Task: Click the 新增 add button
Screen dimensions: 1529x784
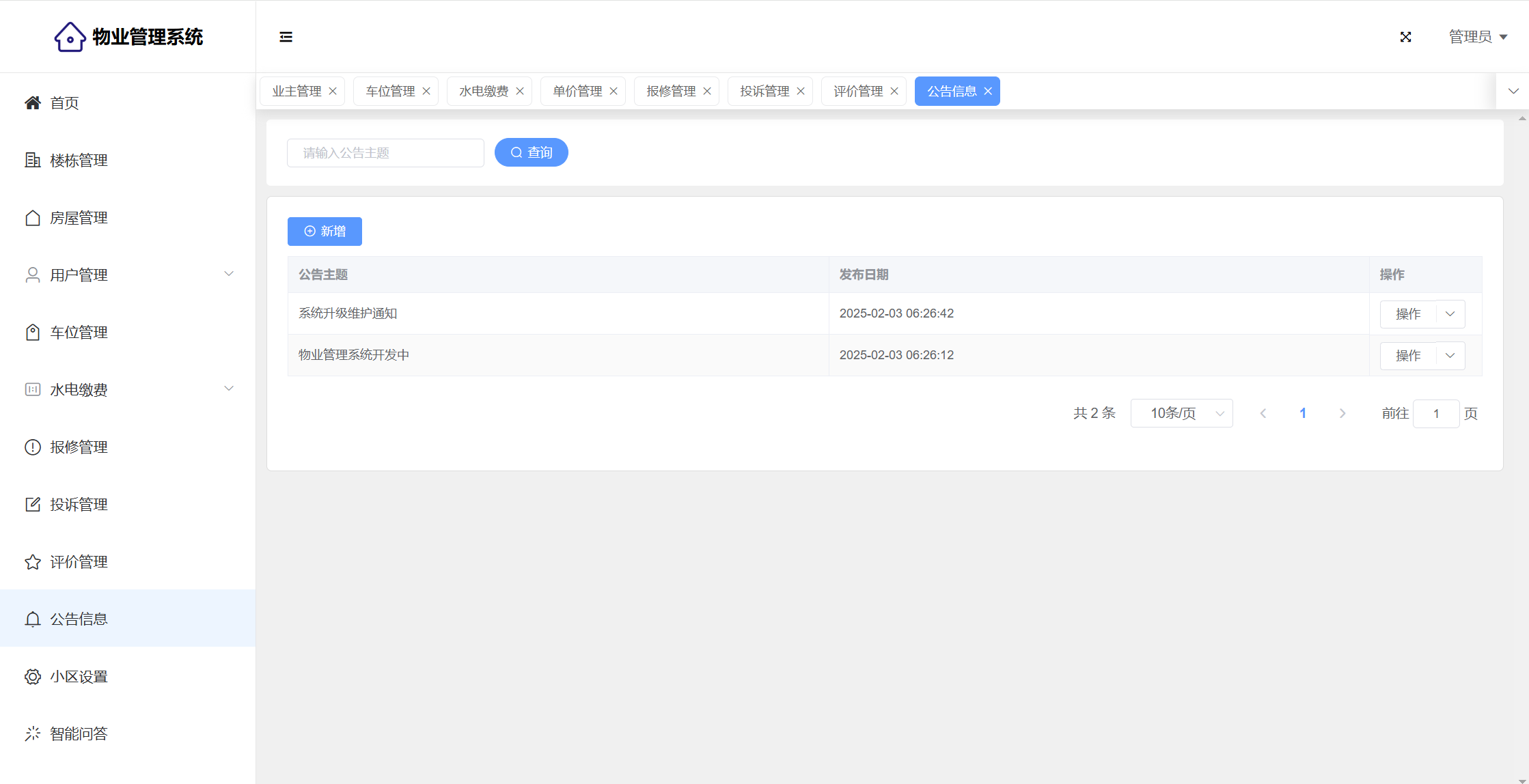Action: point(325,232)
